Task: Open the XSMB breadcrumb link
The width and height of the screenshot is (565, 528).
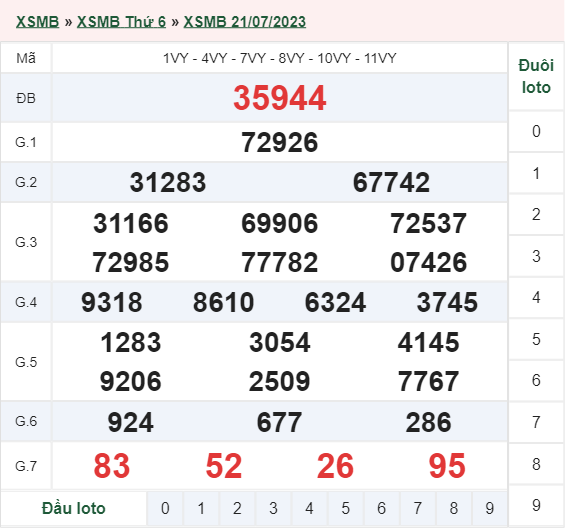Action: pyautogui.click(x=37, y=22)
